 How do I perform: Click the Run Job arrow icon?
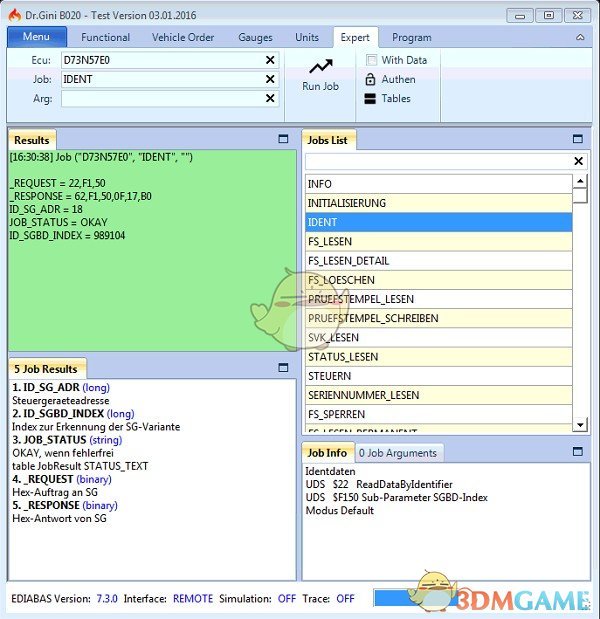[321, 66]
